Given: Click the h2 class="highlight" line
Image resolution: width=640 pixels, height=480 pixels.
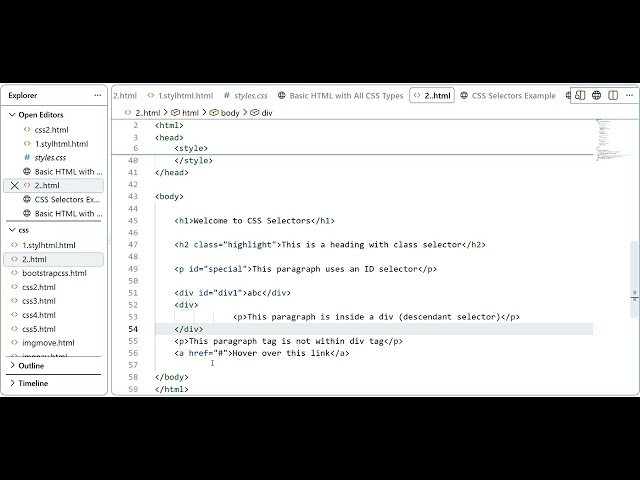Looking at the screenshot, I should [x=330, y=244].
